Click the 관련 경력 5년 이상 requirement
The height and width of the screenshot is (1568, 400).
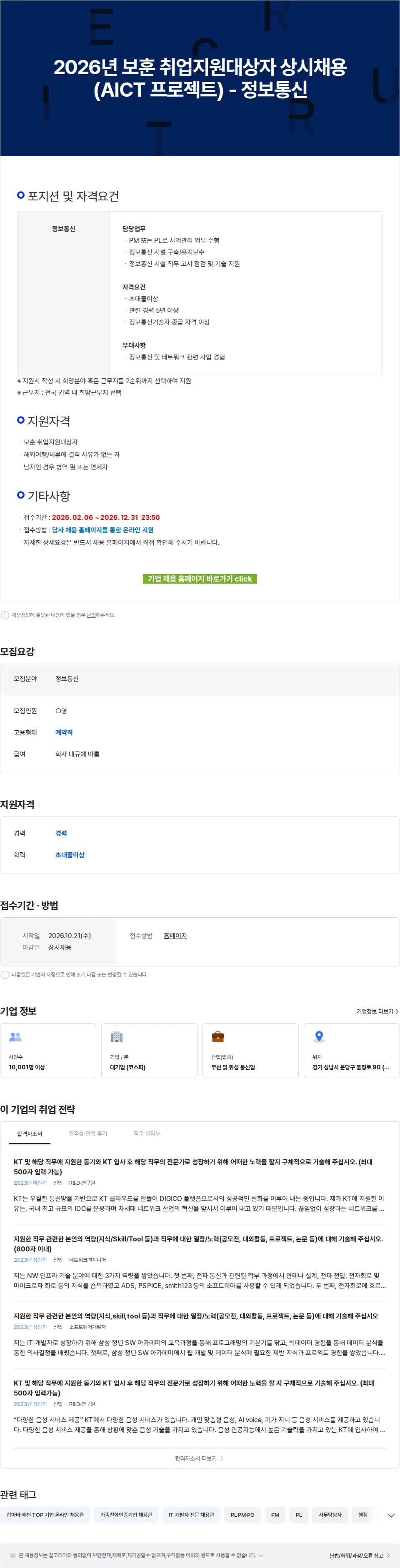153,310
